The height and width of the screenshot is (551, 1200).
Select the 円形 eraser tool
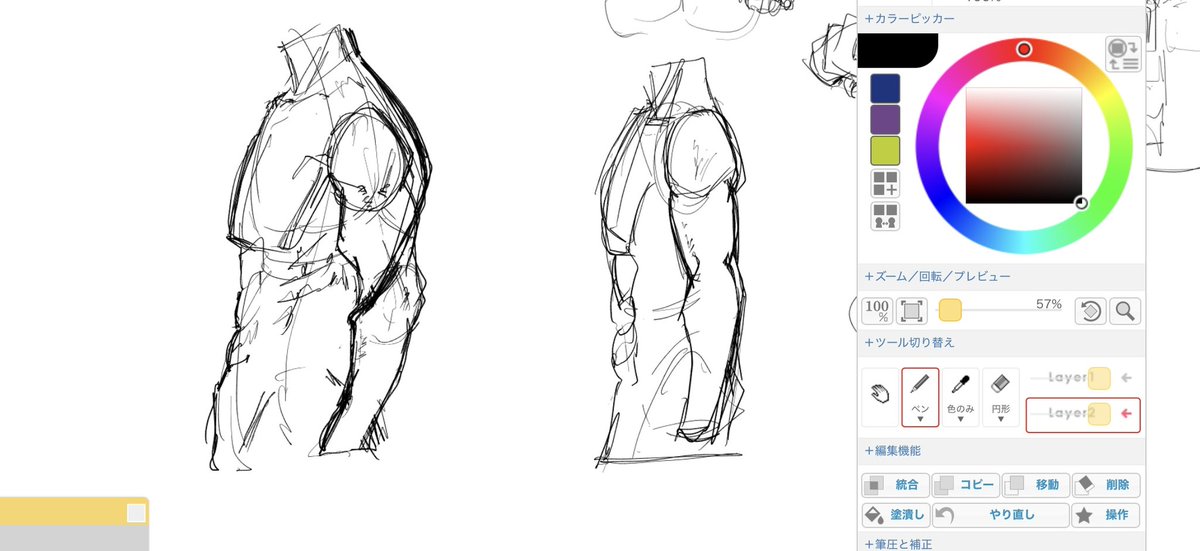[1000, 397]
